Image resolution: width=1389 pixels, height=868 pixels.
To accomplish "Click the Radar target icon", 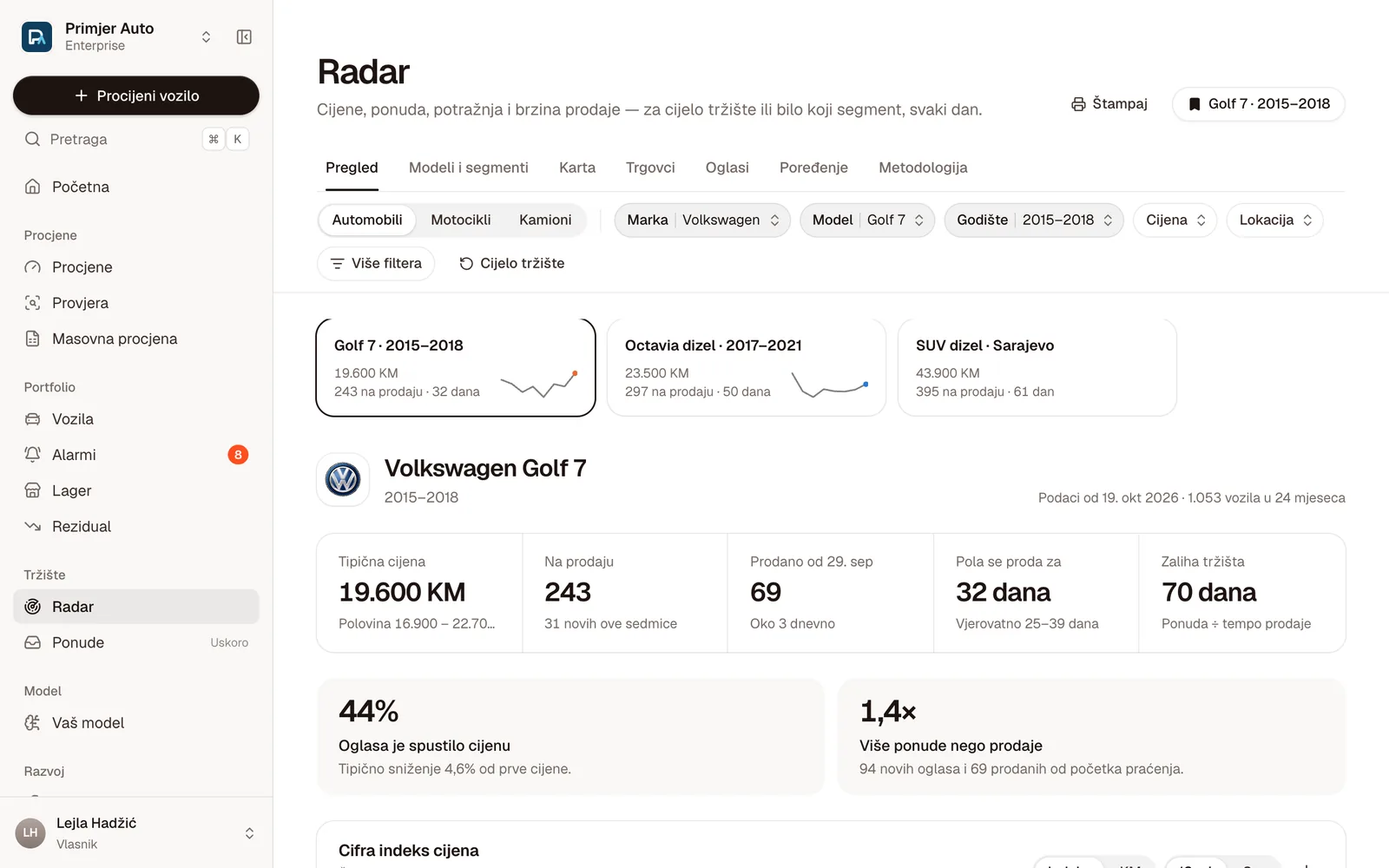I will (x=32, y=607).
